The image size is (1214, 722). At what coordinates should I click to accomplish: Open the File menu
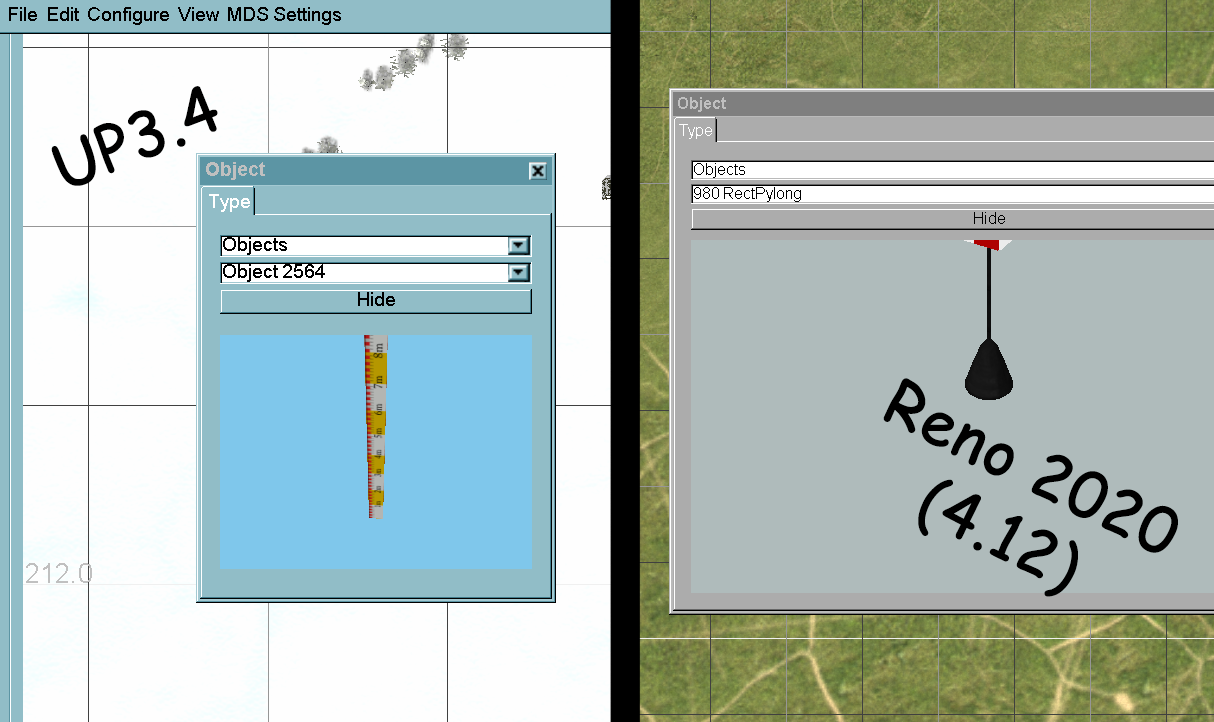coord(23,15)
